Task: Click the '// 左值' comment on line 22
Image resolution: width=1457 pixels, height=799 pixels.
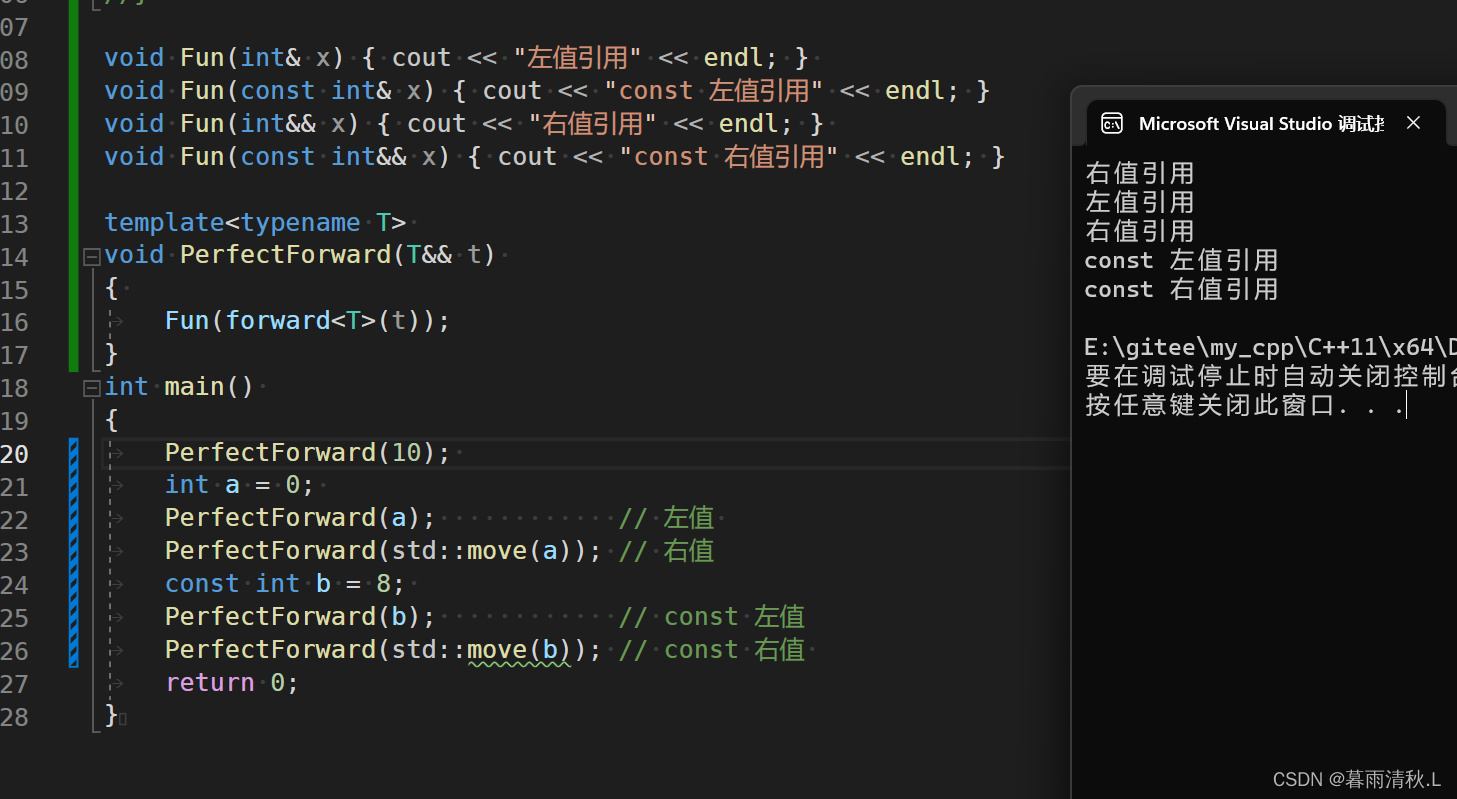Action: [x=667, y=518]
